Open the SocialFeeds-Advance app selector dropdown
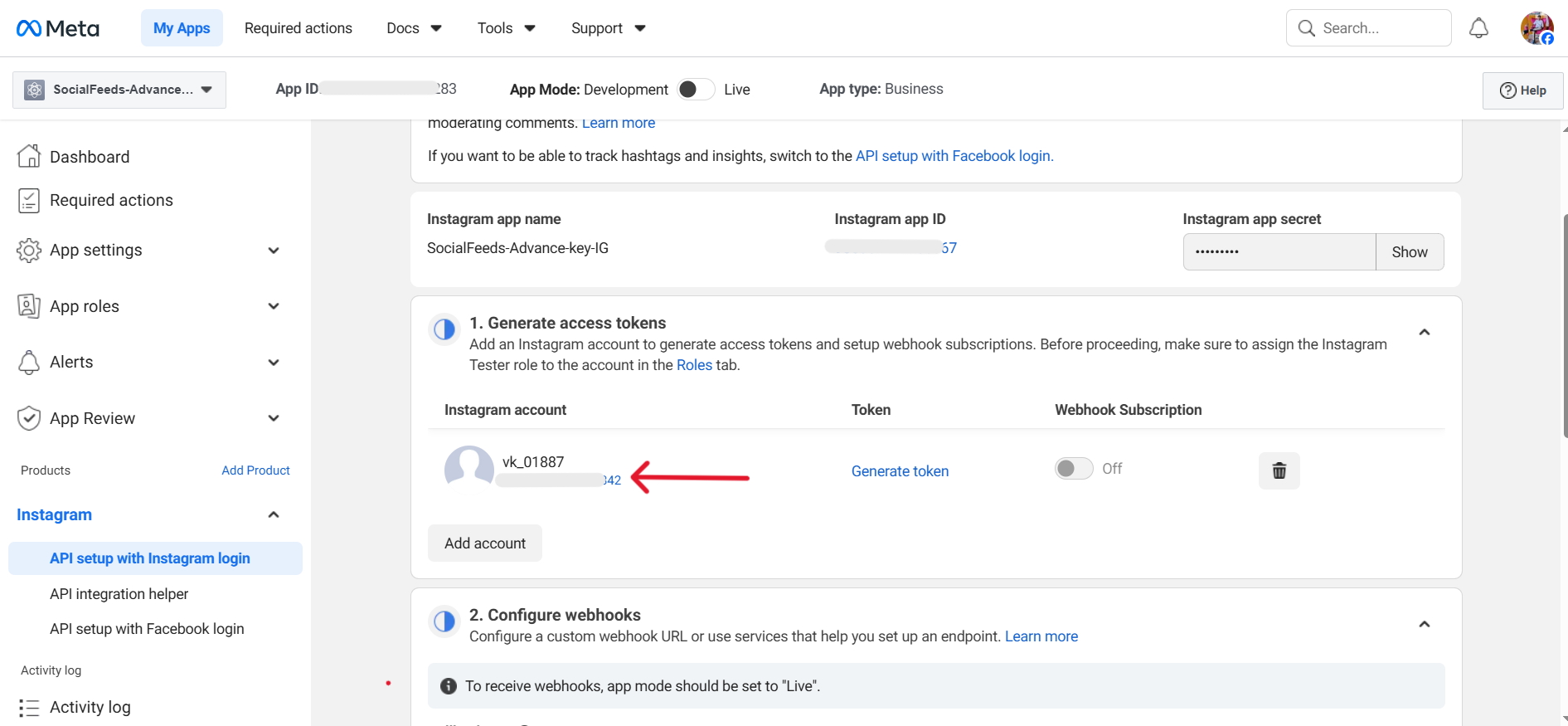Screen dimensions: 1568x726 pyautogui.click(x=119, y=90)
